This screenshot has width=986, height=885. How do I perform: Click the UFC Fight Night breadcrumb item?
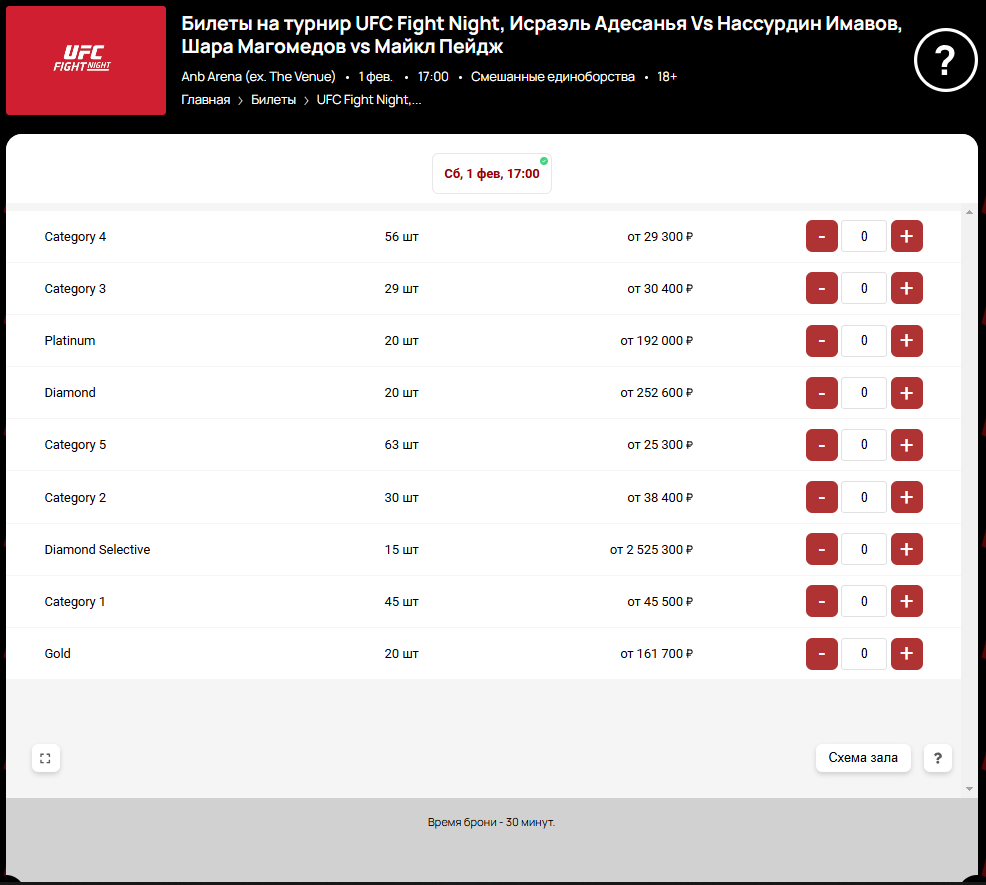click(368, 100)
